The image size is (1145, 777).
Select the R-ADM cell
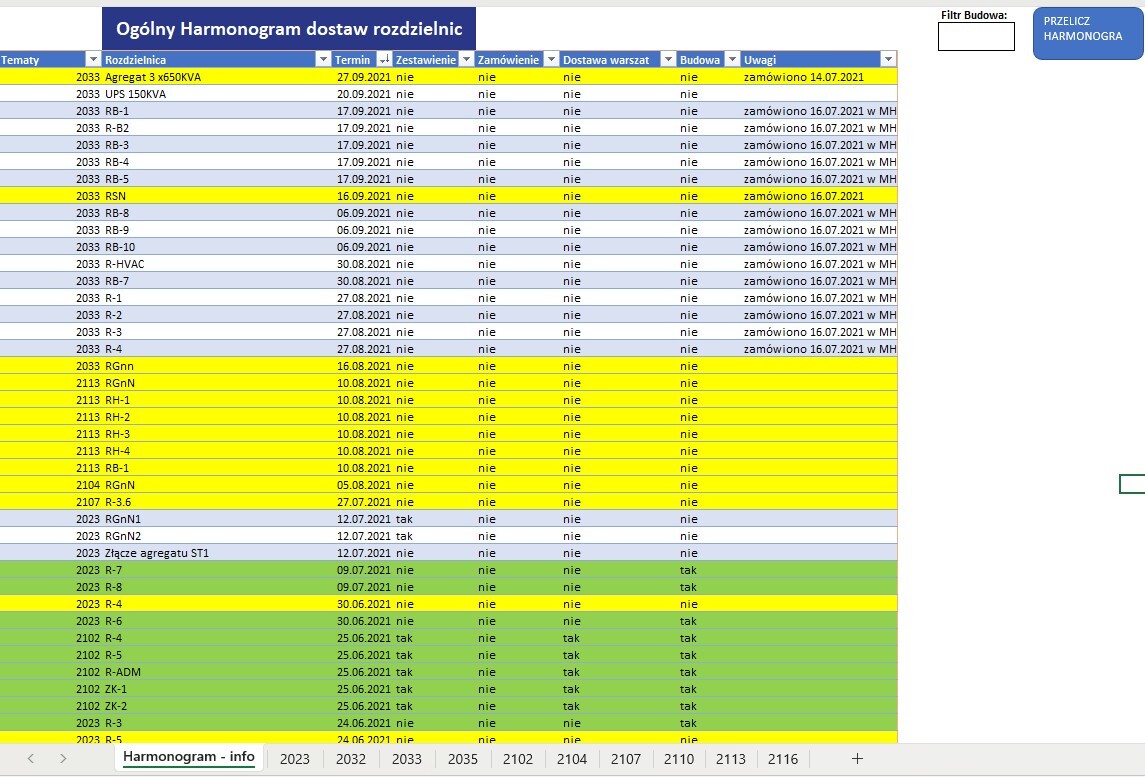click(217, 672)
